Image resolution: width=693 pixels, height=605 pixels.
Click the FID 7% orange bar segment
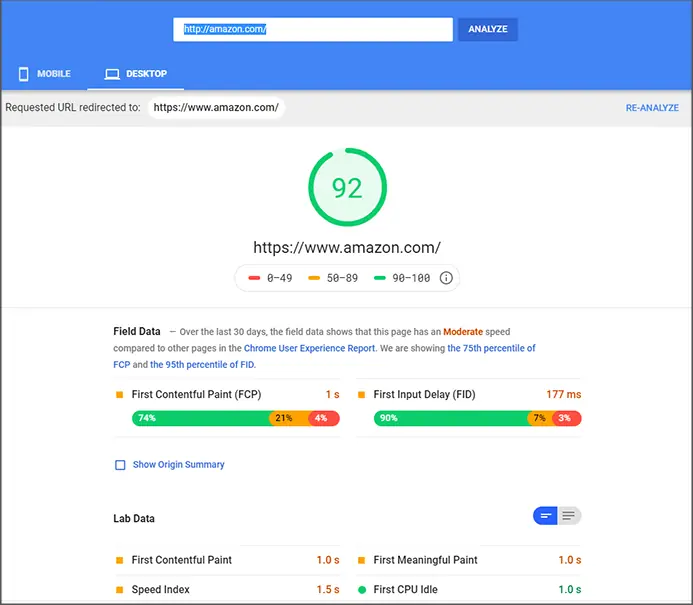click(540, 418)
